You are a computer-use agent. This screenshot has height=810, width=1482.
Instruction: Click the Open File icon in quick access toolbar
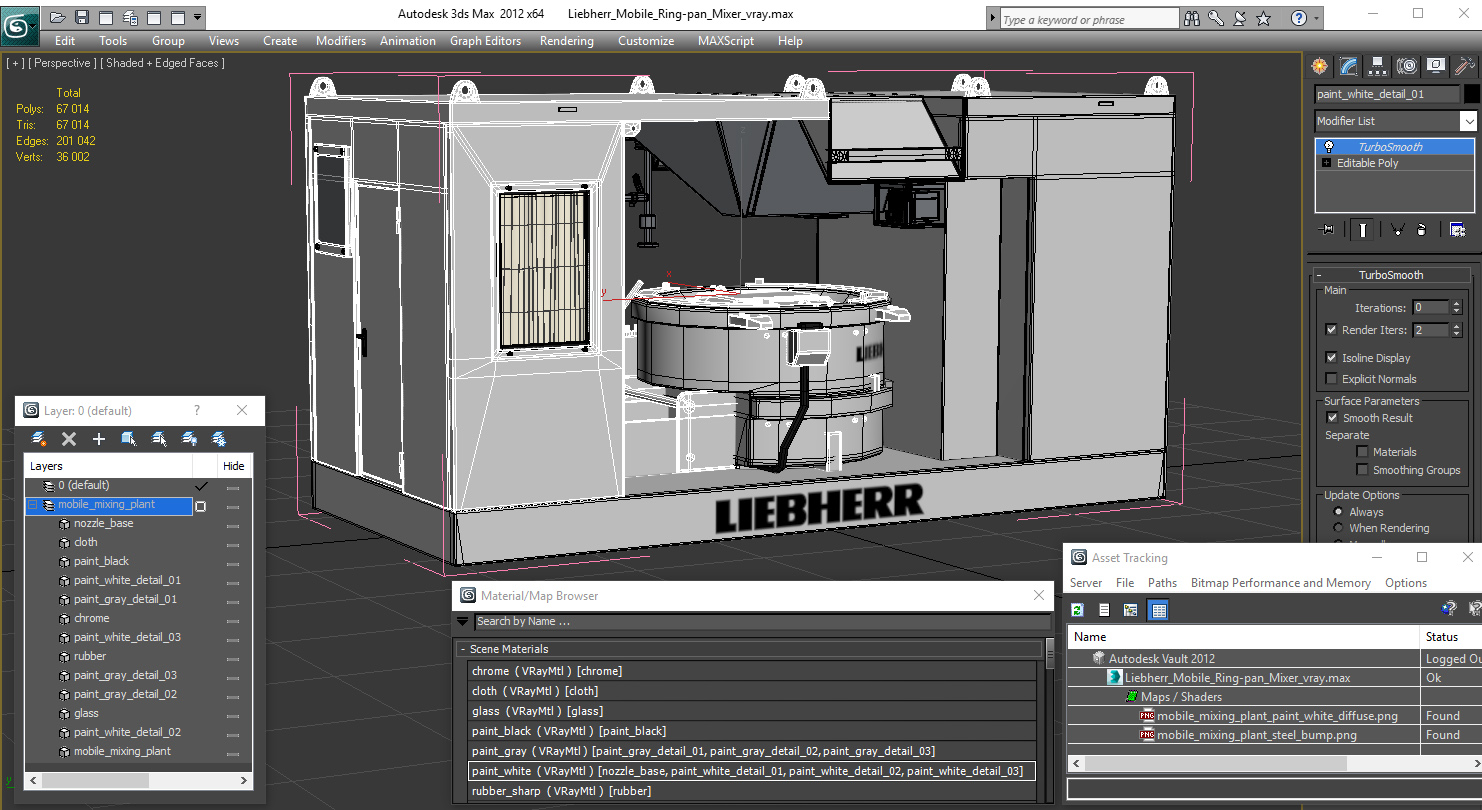click(58, 17)
